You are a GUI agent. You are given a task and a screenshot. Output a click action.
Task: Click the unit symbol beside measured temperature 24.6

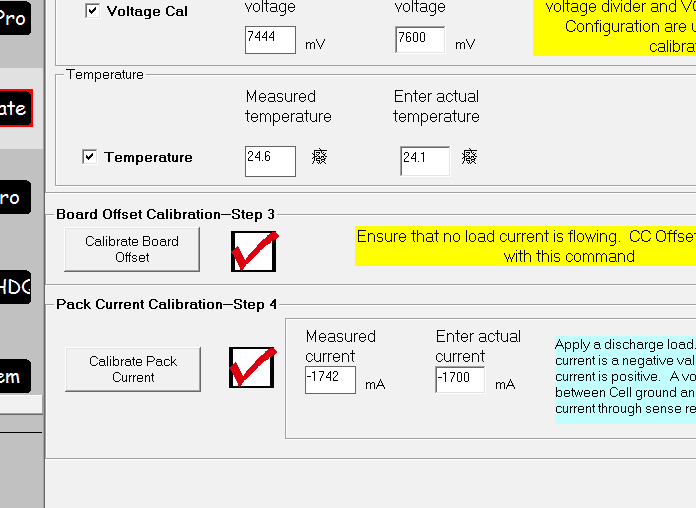tap(319, 157)
